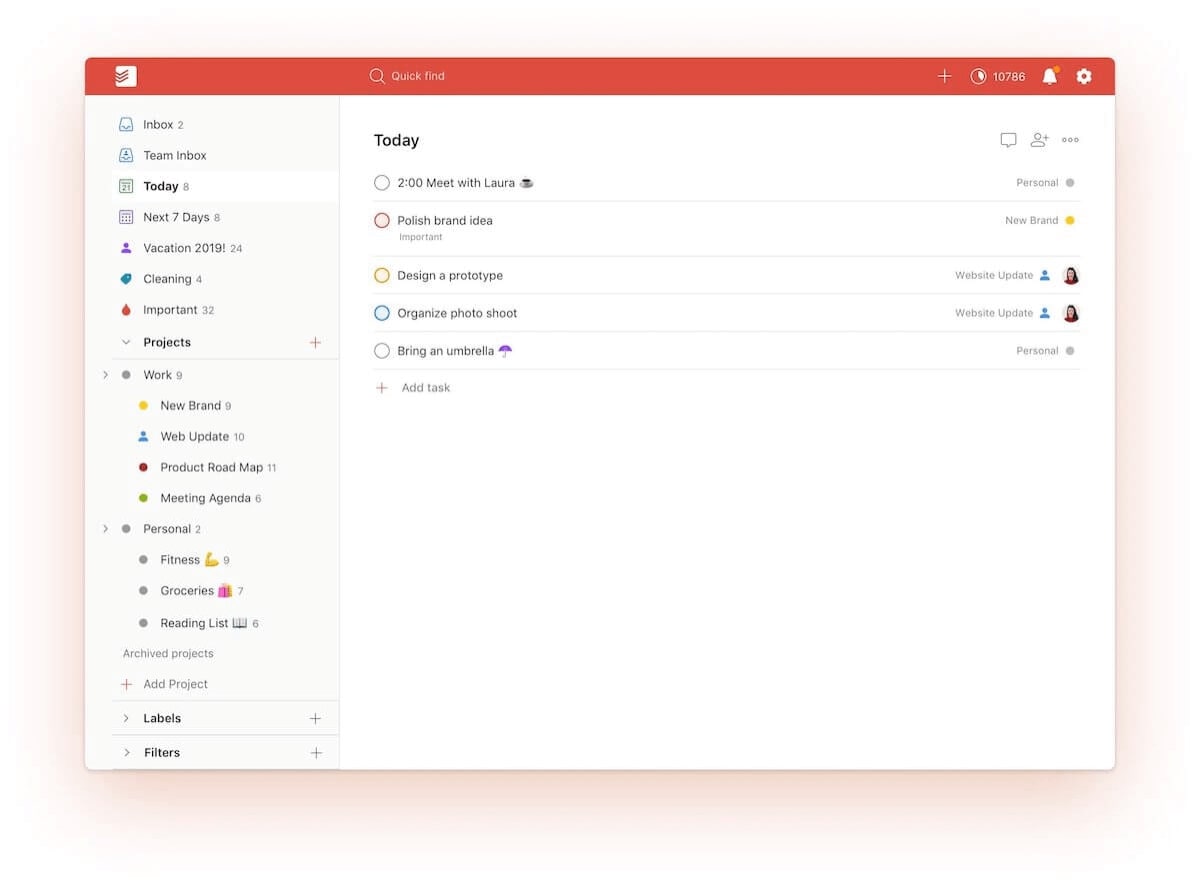Open notifications bell

click(x=1049, y=75)
